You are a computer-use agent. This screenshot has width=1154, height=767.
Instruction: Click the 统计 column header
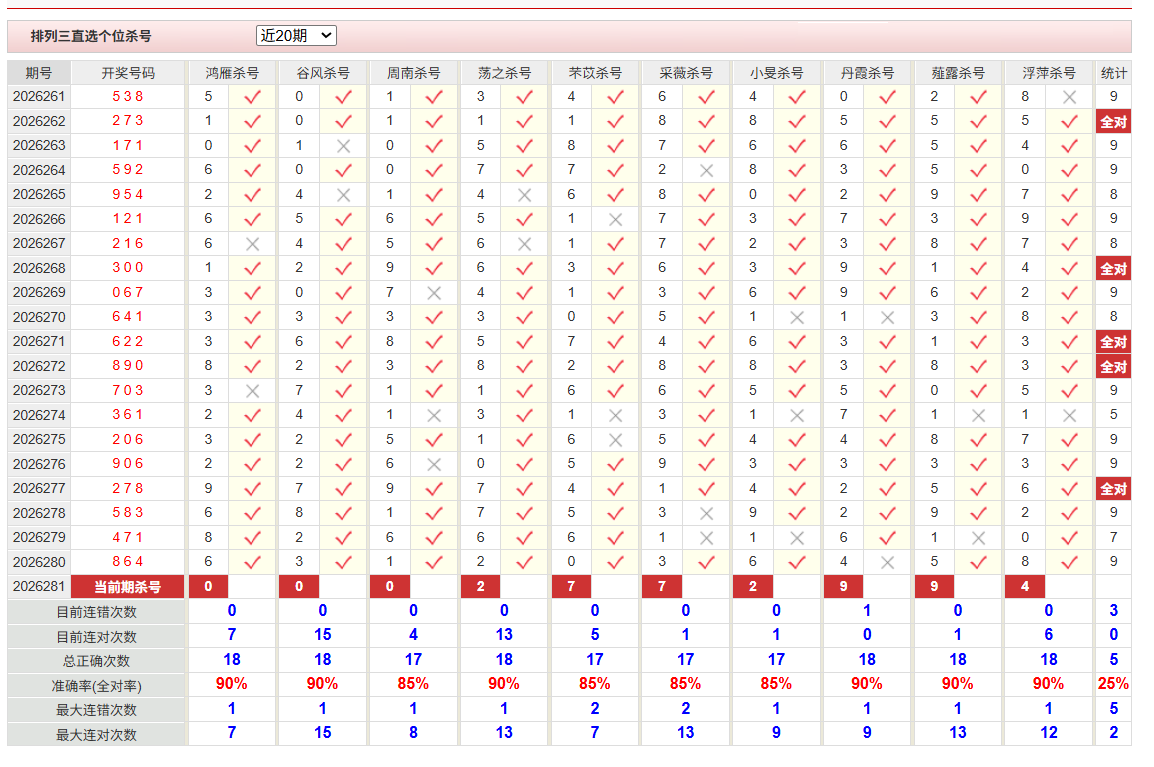[x=1114, y=73]
